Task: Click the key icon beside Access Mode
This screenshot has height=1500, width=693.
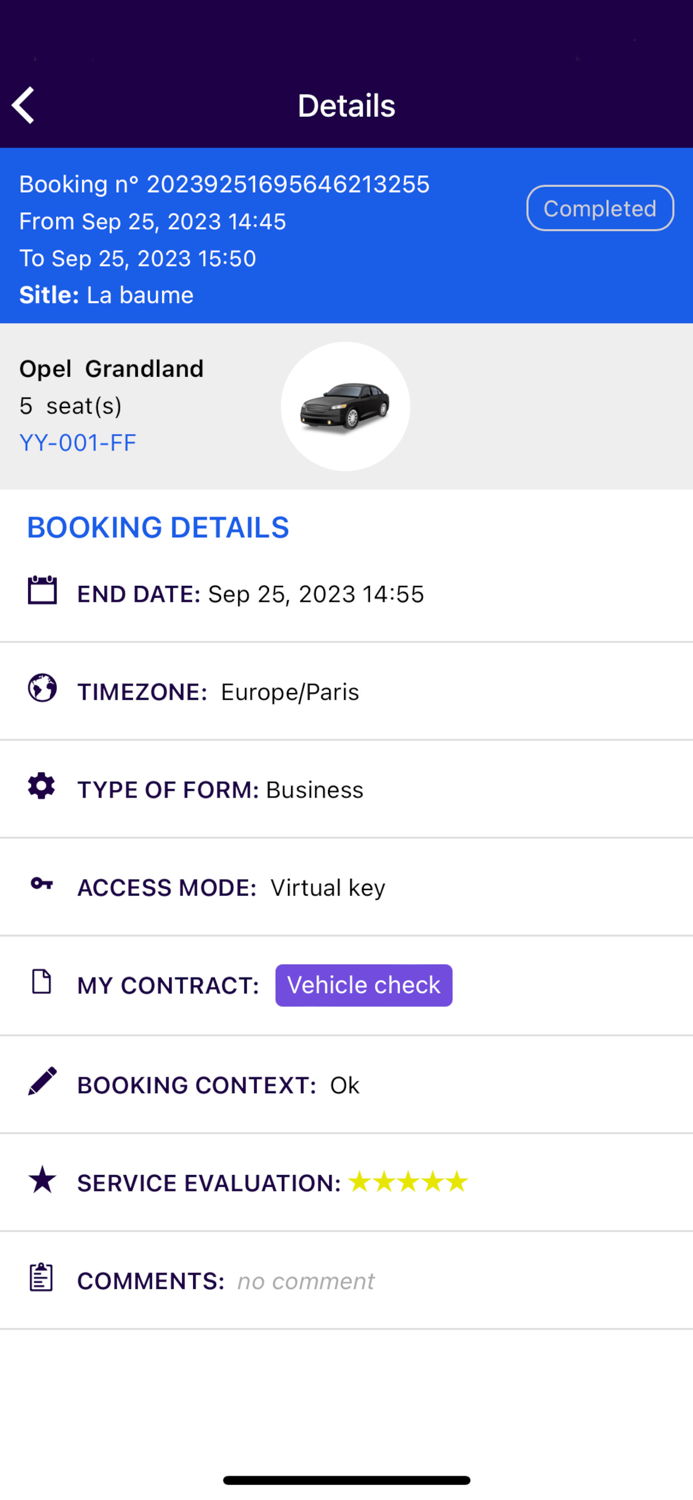Action: [42, 884]
